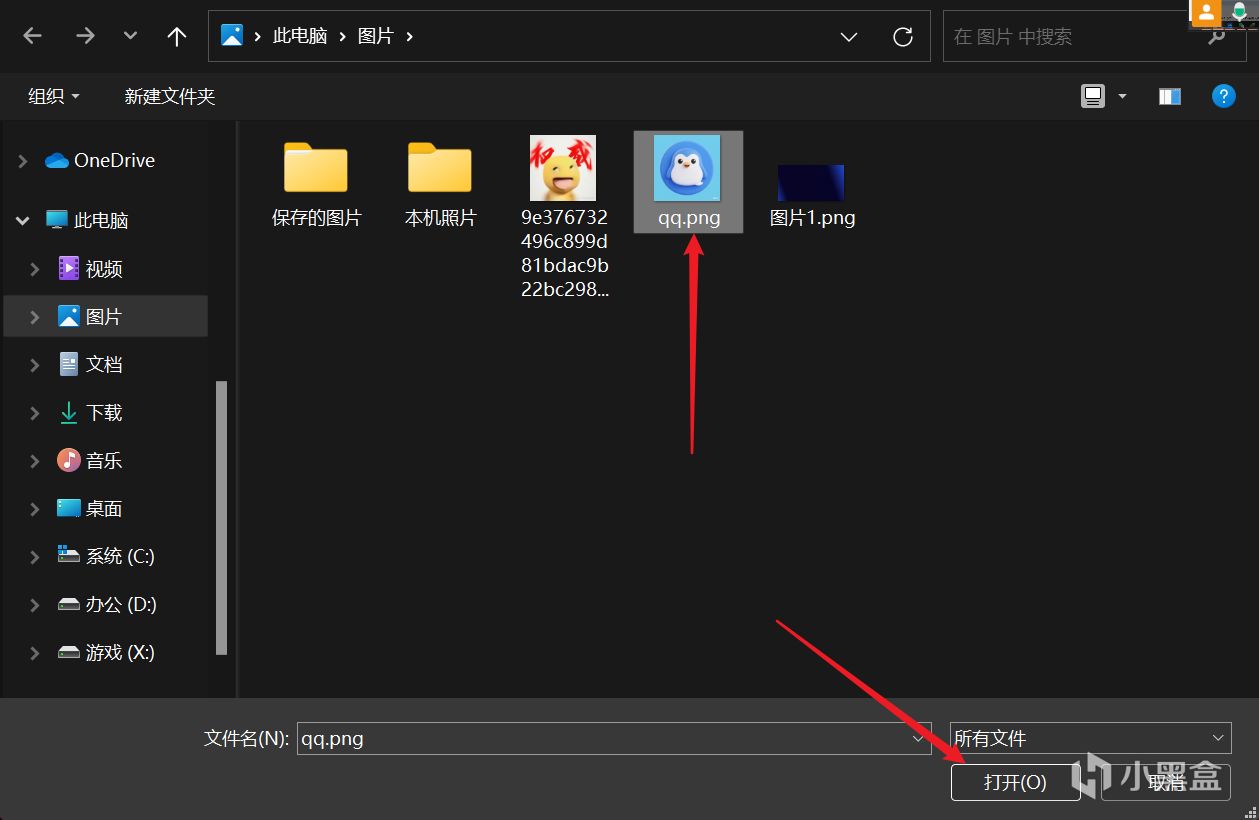1259x820 pixels.
Task: Expand the 文档 tree node
Action: [35, 364]
